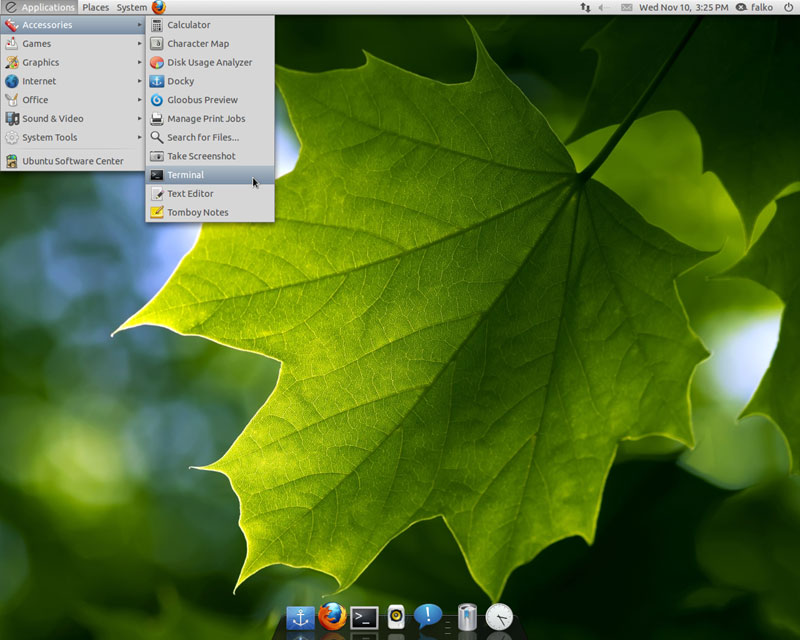
Task: Open the falko user menu
Action: [x=755, y=7]
